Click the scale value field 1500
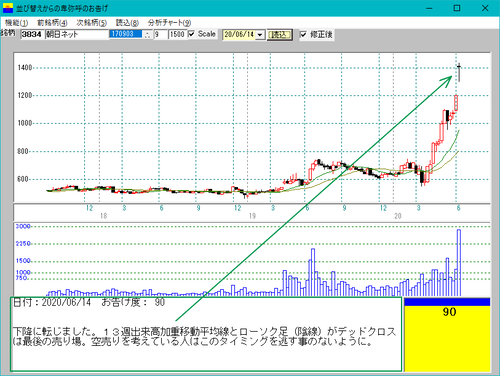The width and height of the screenshot is (500, 376). (177, 34)
